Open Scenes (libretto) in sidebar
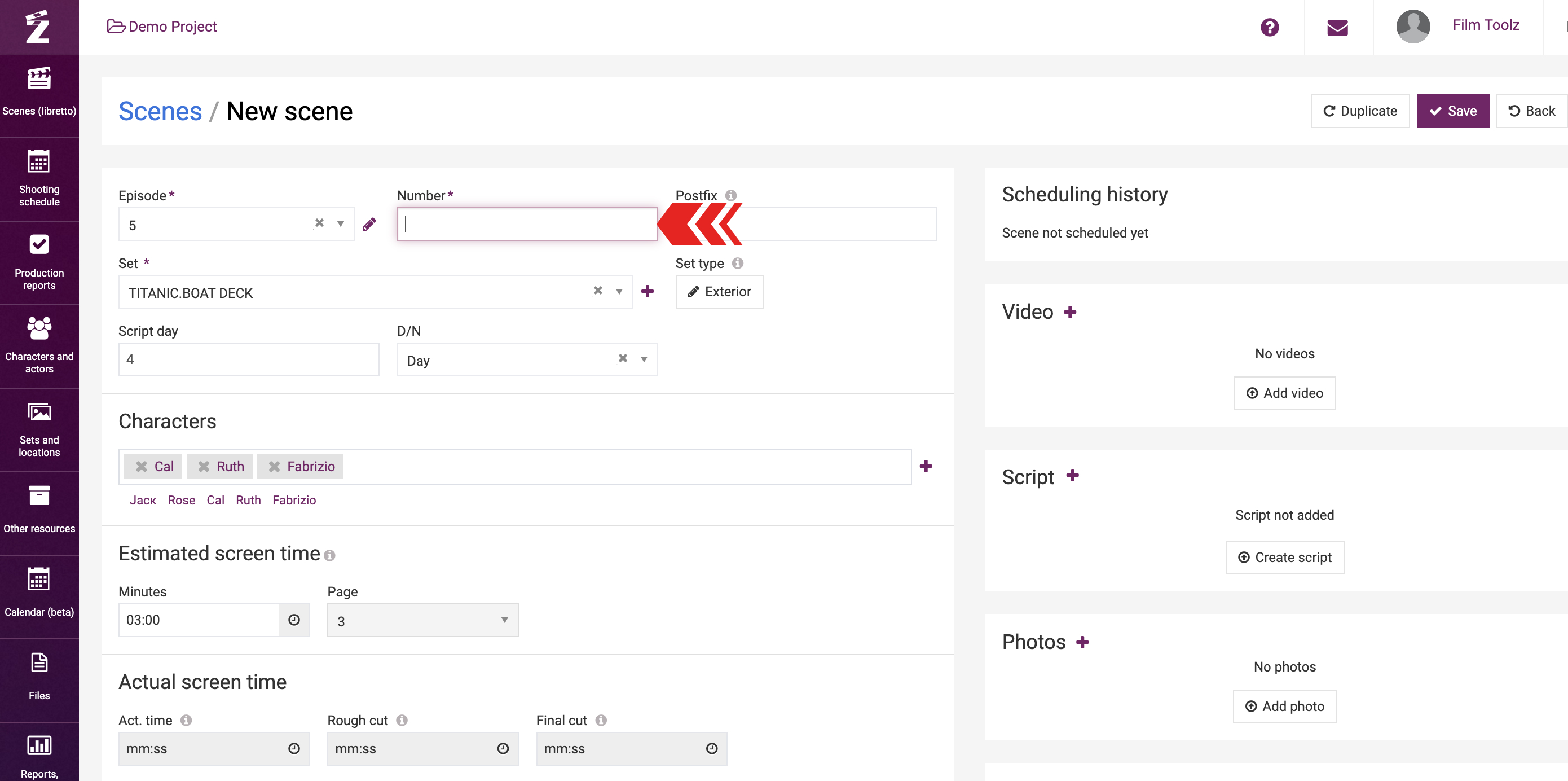Viewport: 1568px width, 781px height. (x=39, y=93)
